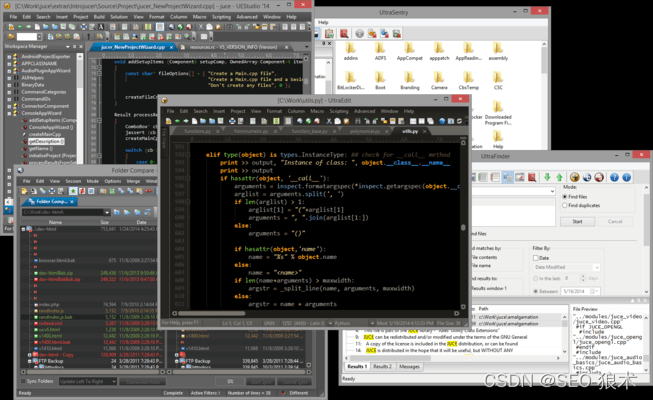Switch to the polynomial.py tab in UltraEdit
653x400 pixels.
pos(365,131)
